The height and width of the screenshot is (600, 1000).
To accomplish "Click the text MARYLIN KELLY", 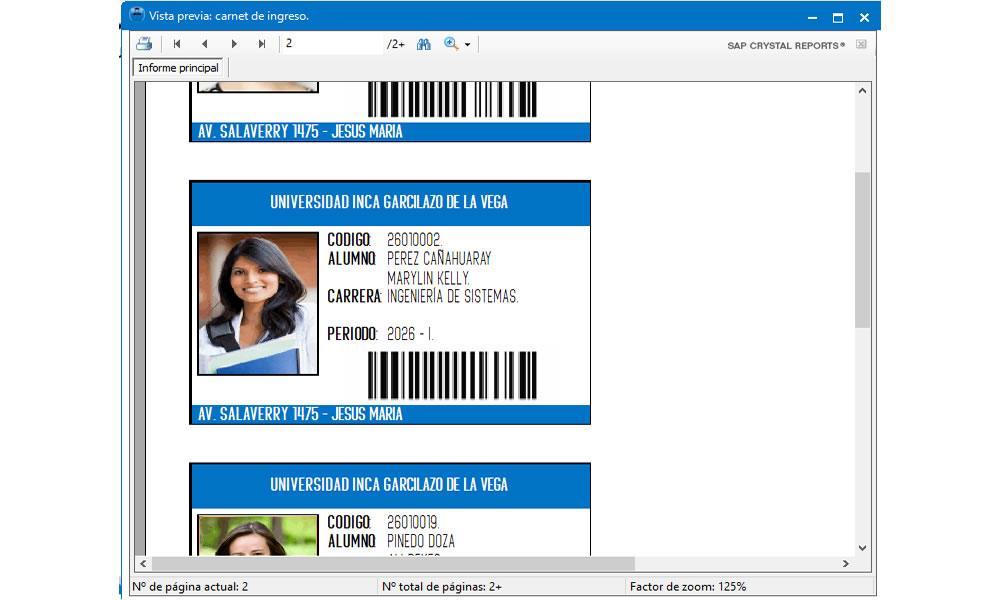I will pyautogui.click(x=428, y=278).
